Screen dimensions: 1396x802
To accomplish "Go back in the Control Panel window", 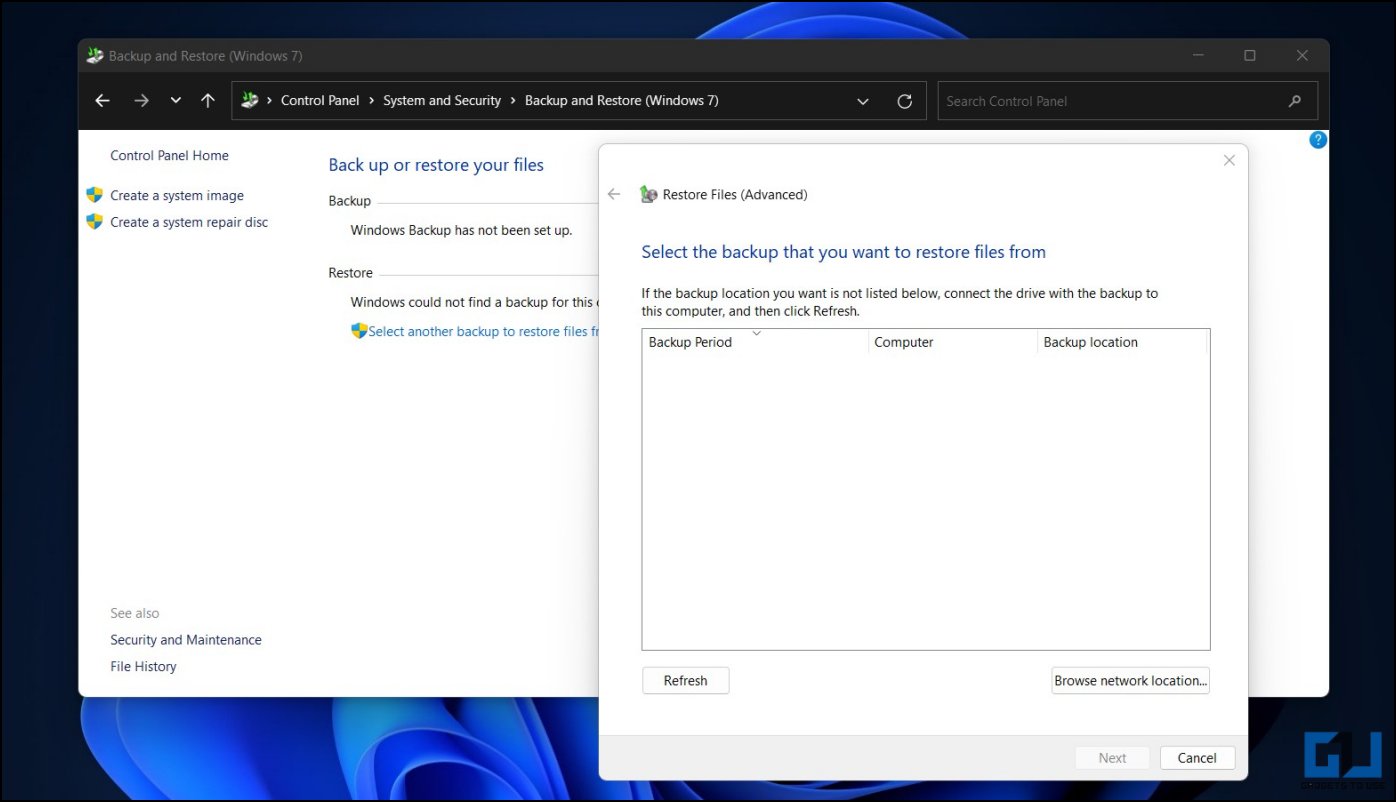I will point(102,101).
